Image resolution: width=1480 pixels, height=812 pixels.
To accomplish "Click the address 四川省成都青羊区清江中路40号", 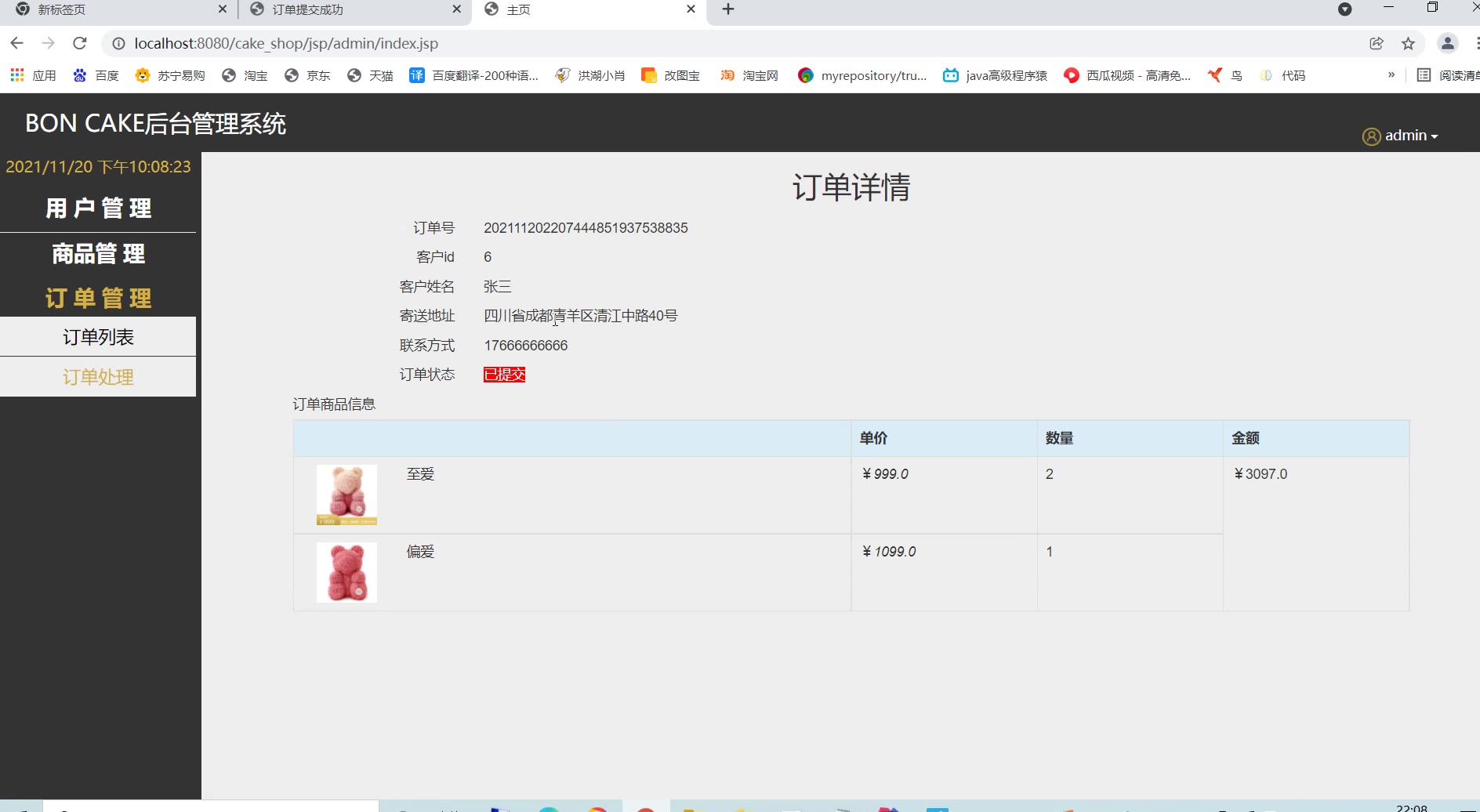I will [580, 316].
